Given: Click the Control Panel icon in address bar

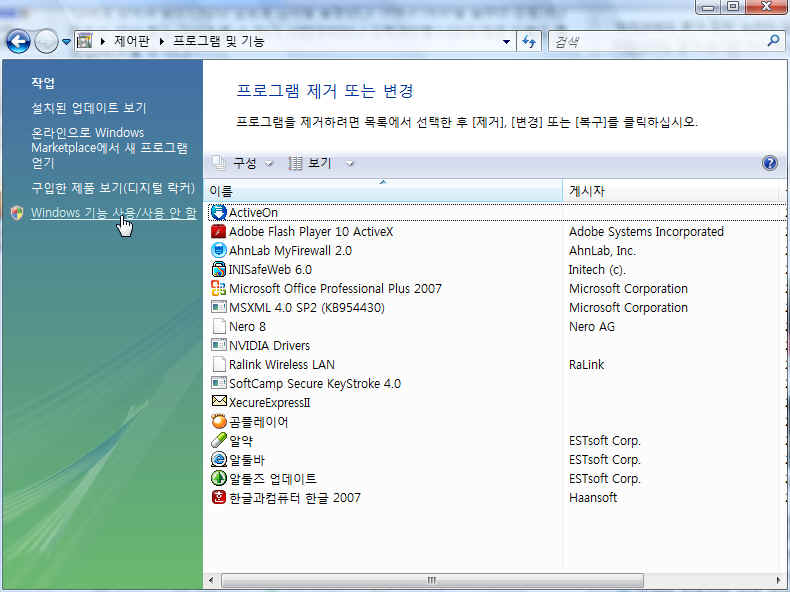Looking at the screenshot, I should coord(85,41).
